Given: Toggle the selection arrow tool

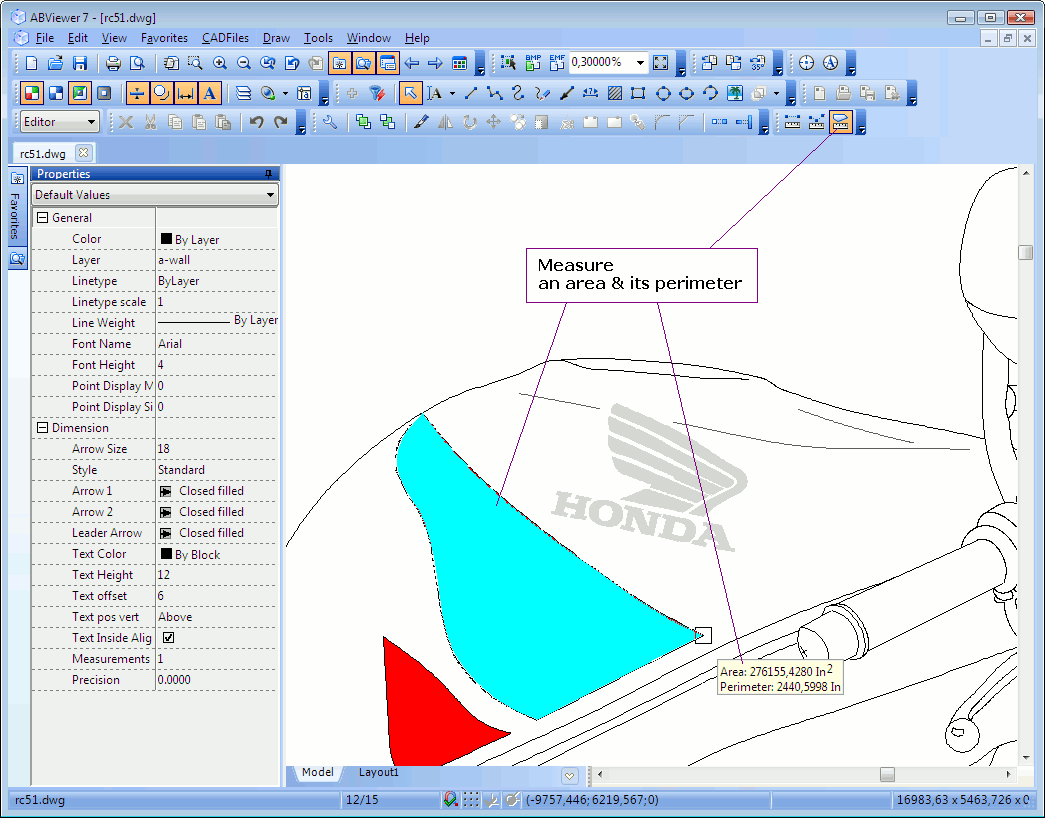Looking at the screenshot, I should point(411,93).
